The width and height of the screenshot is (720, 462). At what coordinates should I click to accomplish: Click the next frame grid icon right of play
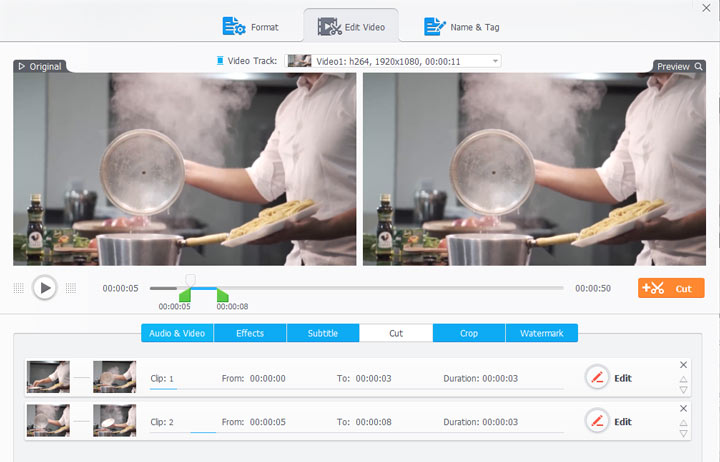(x=71, y=288)
